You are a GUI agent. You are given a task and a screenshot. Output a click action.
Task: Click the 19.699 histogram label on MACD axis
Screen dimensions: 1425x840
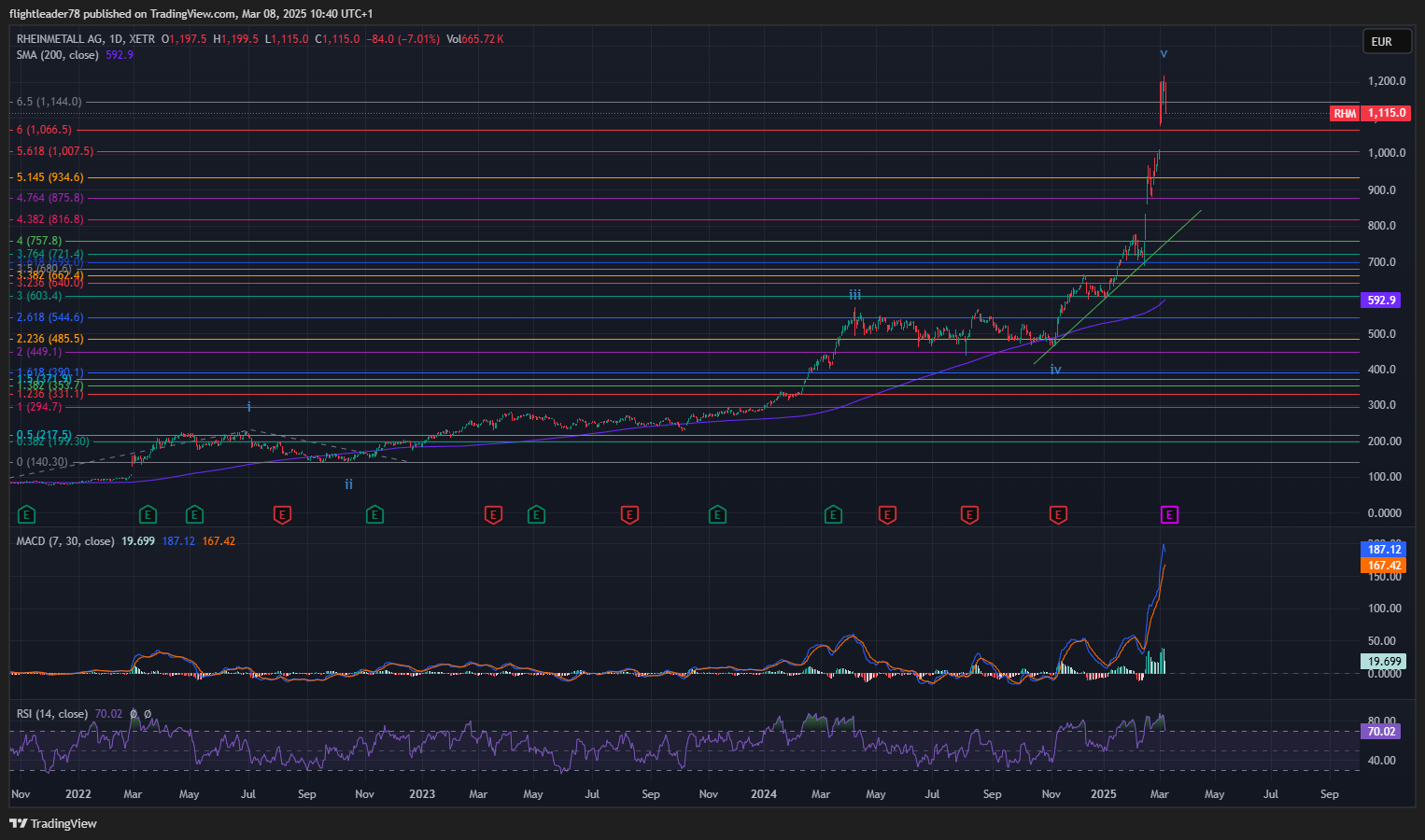pos(1384,662)
